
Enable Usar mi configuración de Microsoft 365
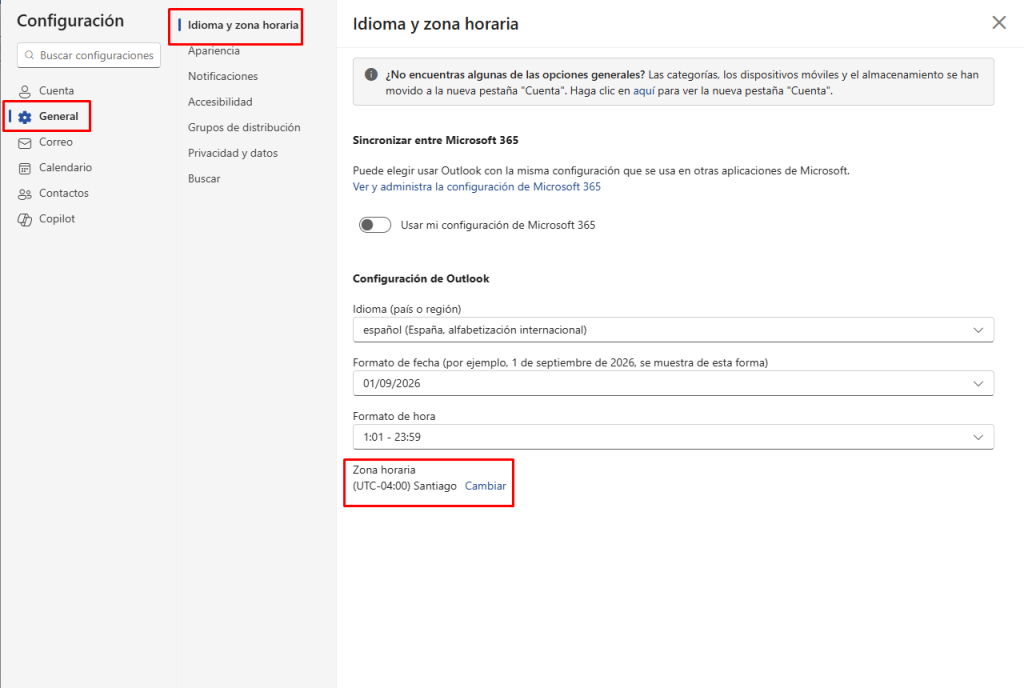pos(375,225)
